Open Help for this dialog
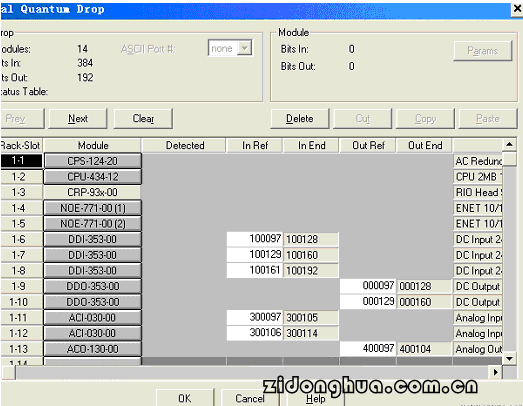Viewport: 523px width, 406px height. [315, 399]
